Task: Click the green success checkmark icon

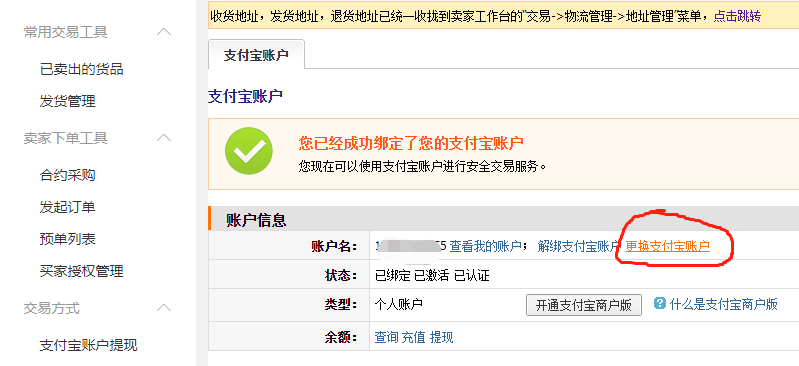Action: tap(249, 151)
